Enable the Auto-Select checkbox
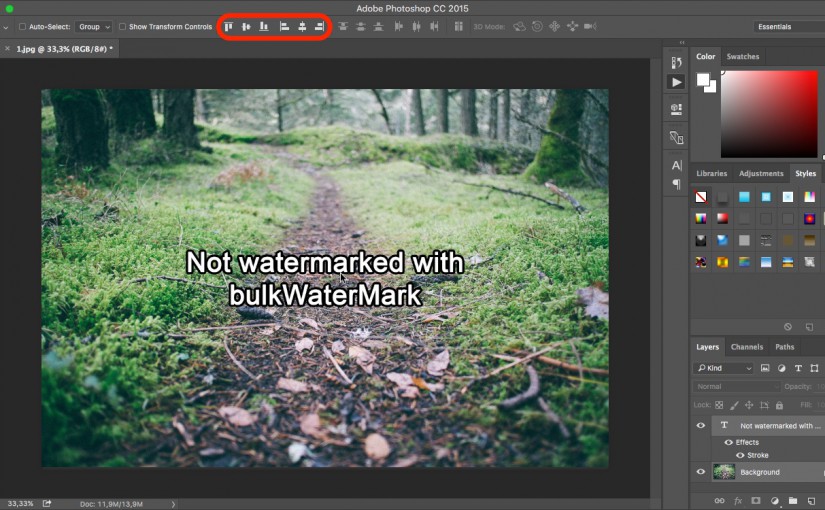Image resolution: width=825 pixels, height=510 pixels. pos(22,26)
